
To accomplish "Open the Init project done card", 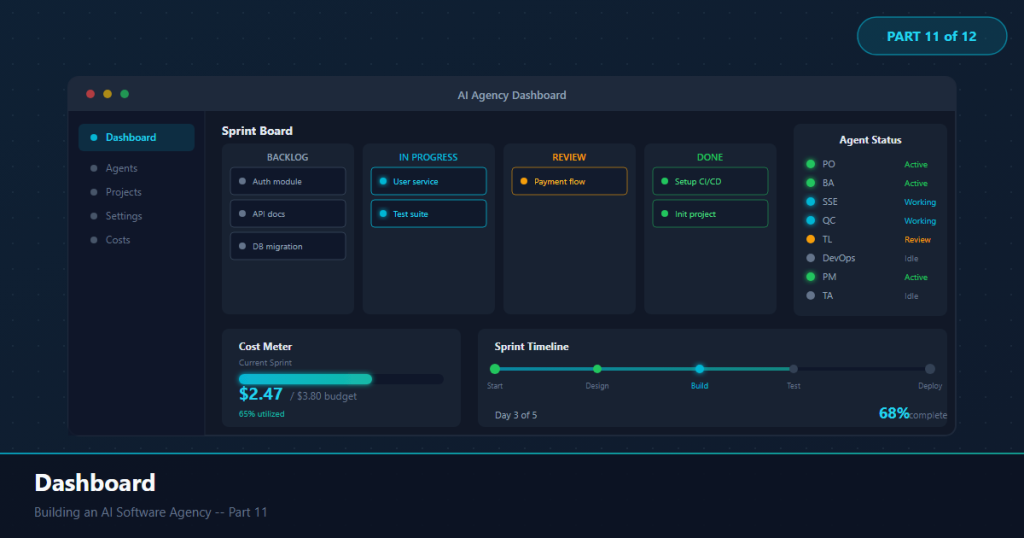I will 710,214.
